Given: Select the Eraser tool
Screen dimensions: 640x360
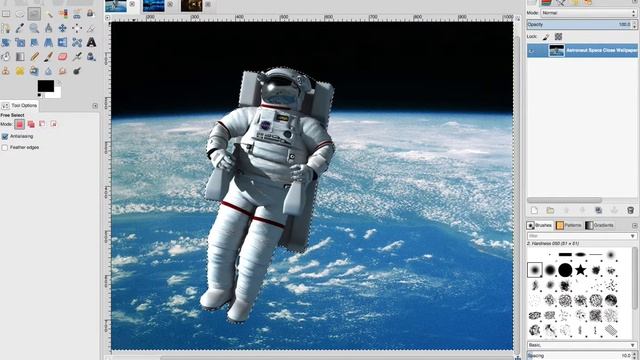Looking at the screenshot, I should (63, 57).
